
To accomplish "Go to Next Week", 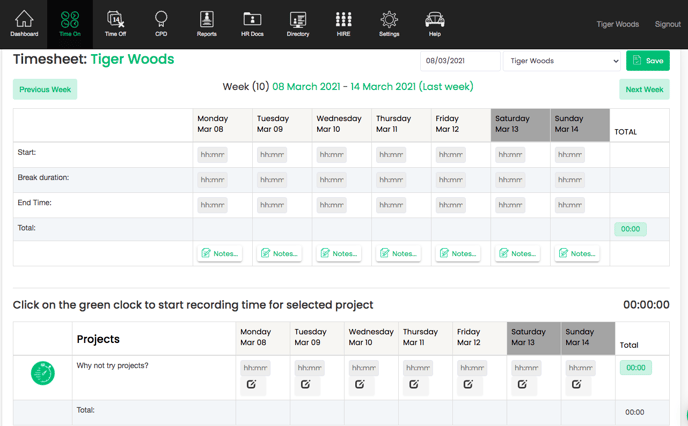I will click(644, 89).
